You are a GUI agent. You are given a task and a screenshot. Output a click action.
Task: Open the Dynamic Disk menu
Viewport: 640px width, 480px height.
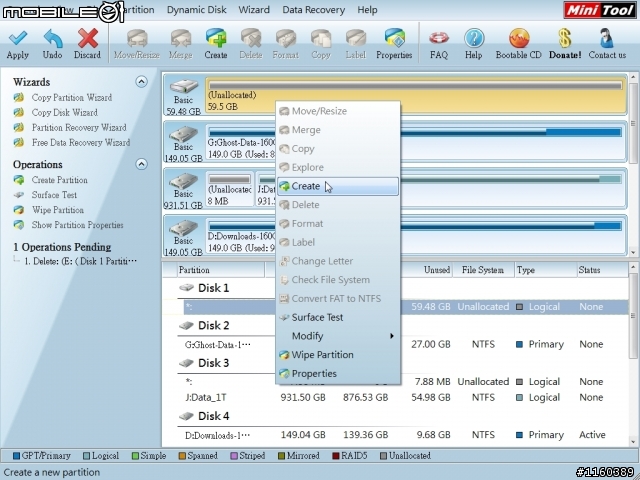click(196, 10)
